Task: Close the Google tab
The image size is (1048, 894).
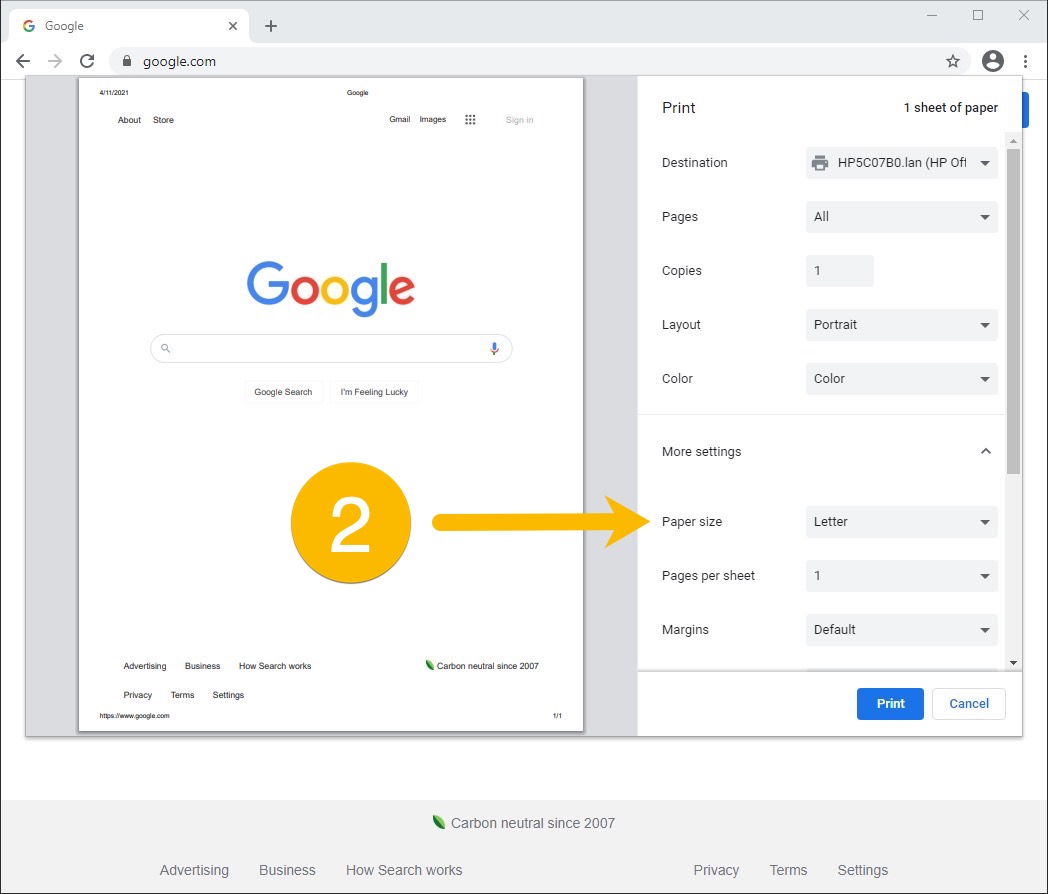Action: (233, 26)
